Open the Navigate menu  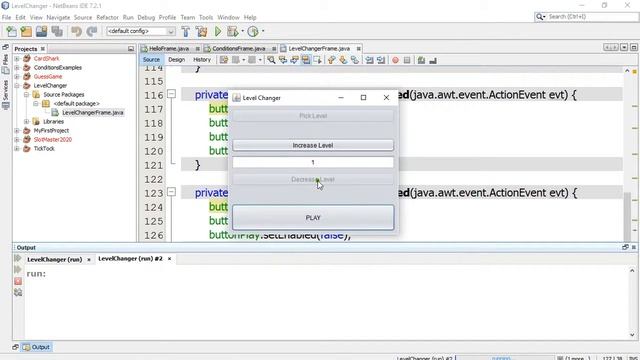pyautogui.click(x=58, y=18)
